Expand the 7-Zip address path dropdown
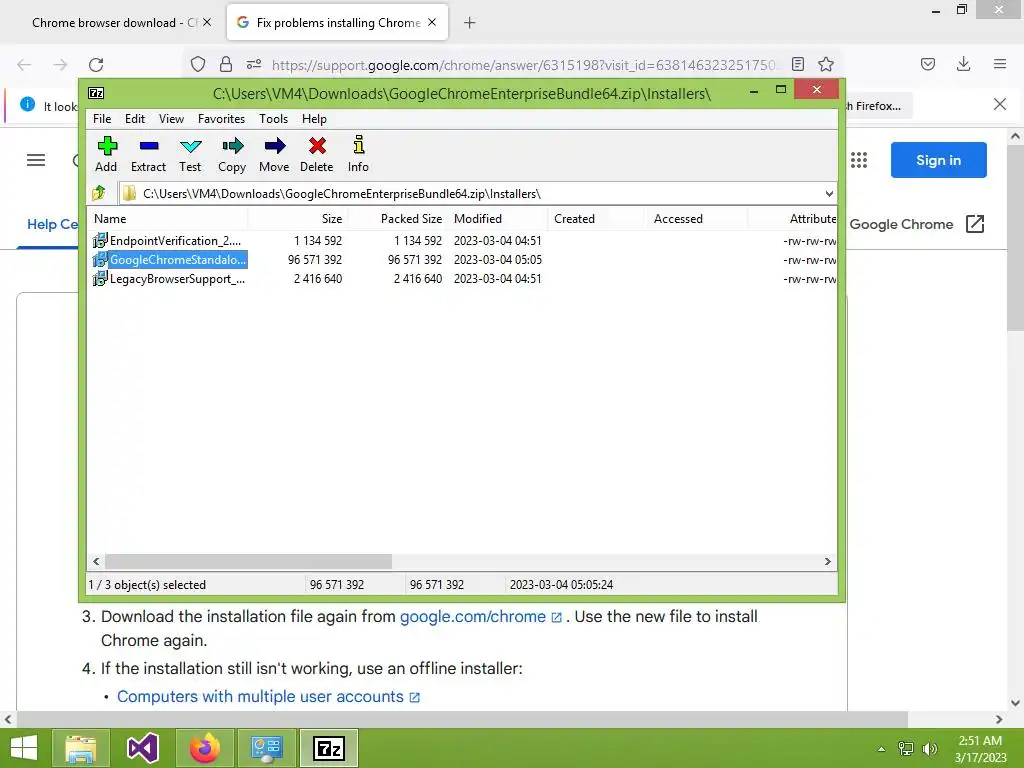 (829, 194)
